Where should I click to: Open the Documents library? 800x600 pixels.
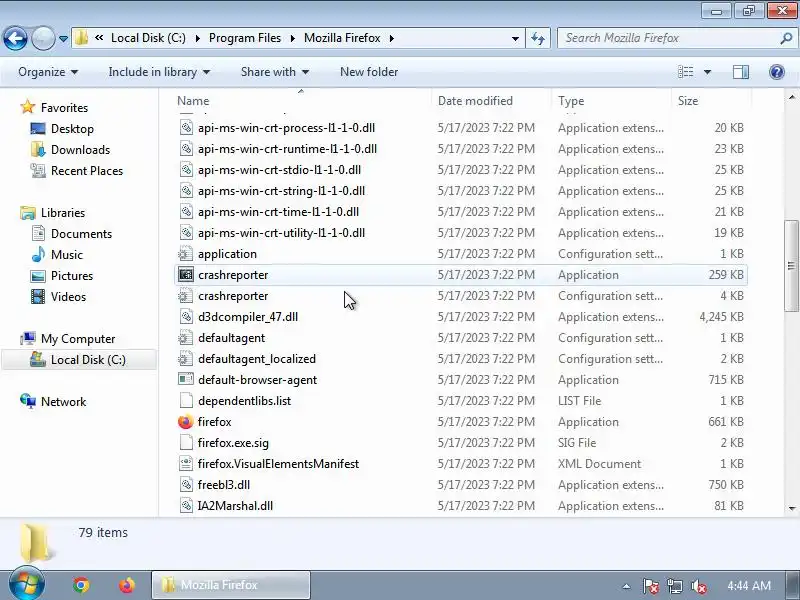[81, 234]
